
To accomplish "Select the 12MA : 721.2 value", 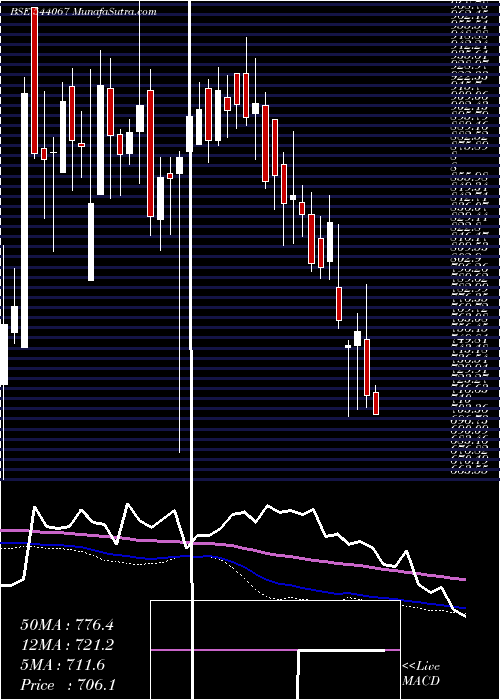I will pyautogui.click(x=67, y=645).
